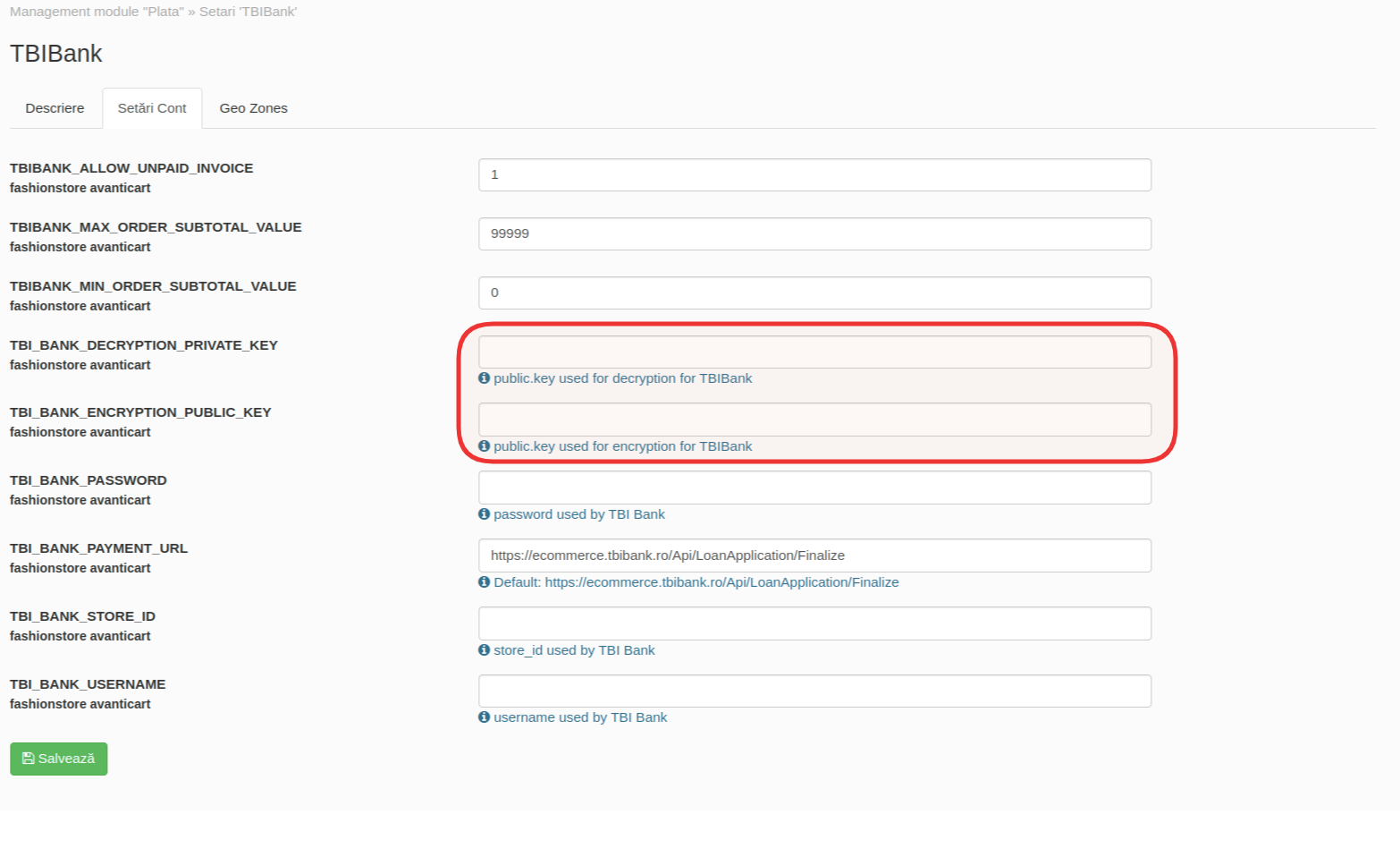The height and width of the screenshot is (848, 1400).
Task: Click the TBI_BANK_USERNAME input field
Action: [x=814, y=691]
